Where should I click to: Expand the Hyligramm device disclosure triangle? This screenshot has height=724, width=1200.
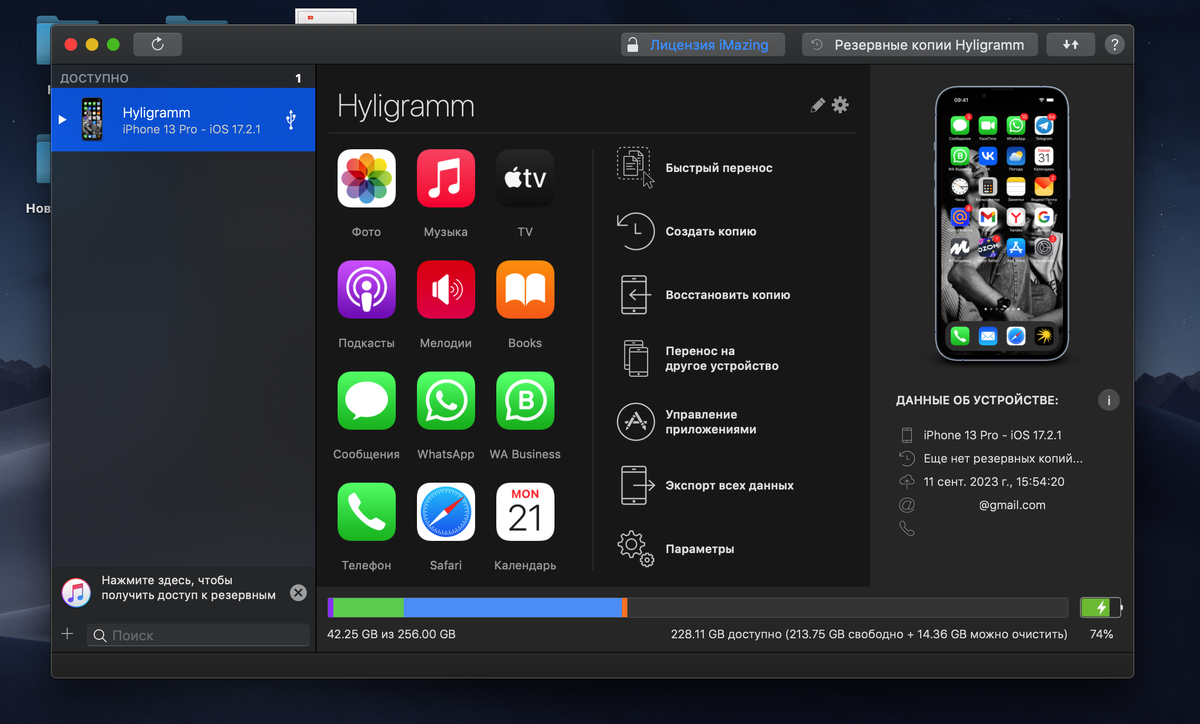point(62,120)
